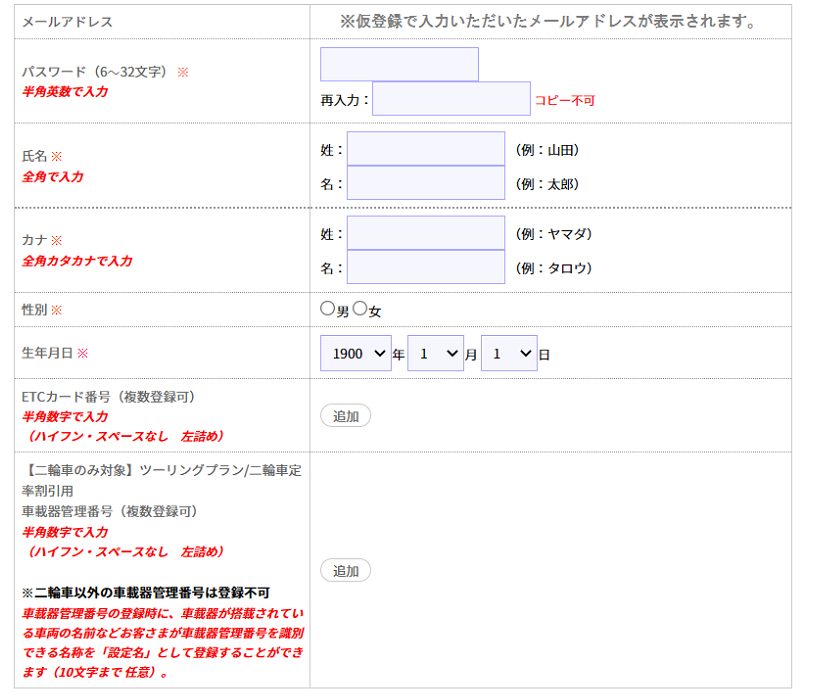Click the 全角カタカナで入力 hint text
The width and height of the screenshot is (816, 698).
[x=77, y=261]
